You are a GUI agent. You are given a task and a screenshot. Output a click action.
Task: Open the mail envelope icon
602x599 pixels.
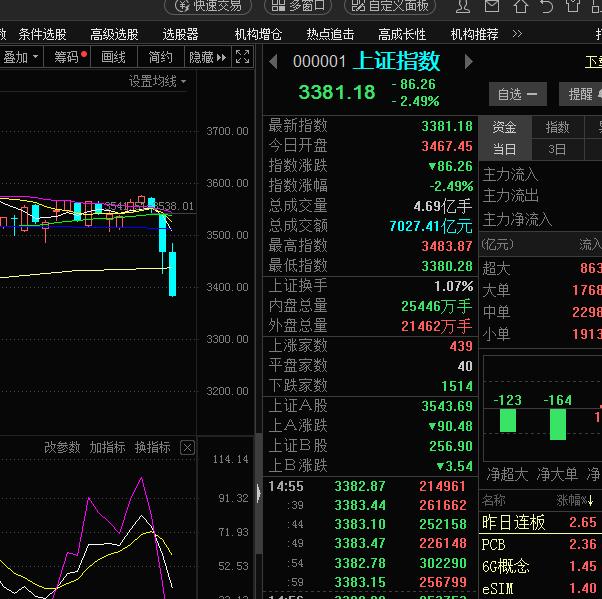point(492,6)
